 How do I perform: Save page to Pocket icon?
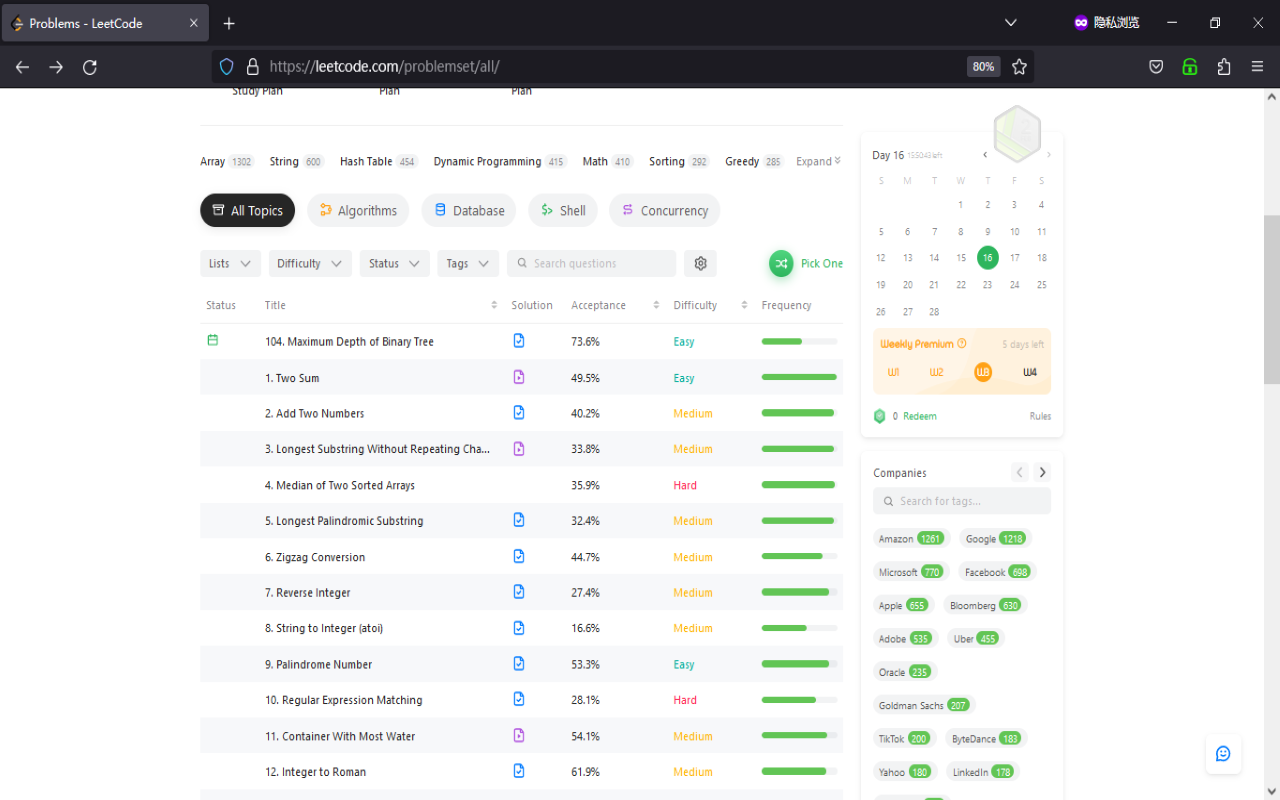(1156, 67)
